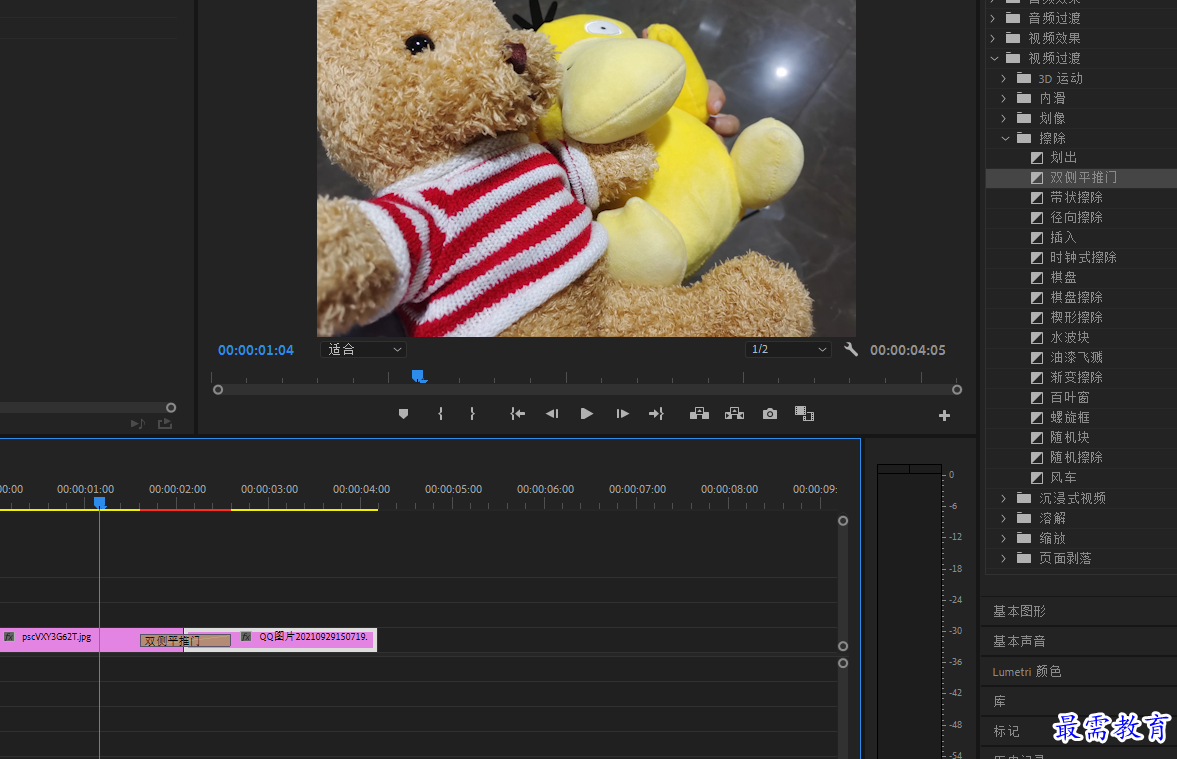Click the icon beside 水波块
This screenshot has width=1177, height=759.
(1037, 338)
